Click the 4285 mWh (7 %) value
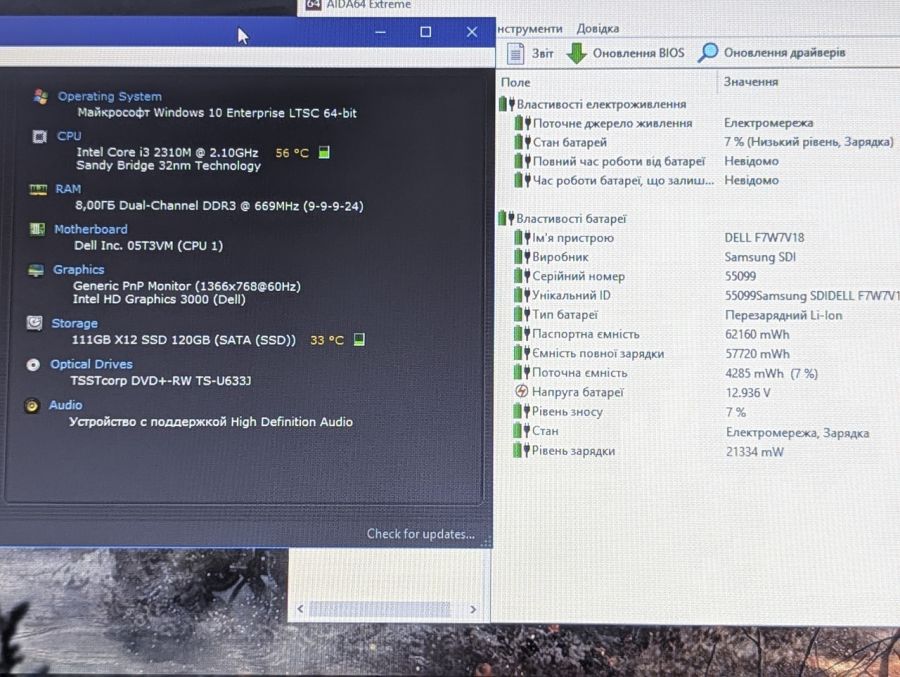The height and width of the screenshot is (677, 900). (x=771, y=373)
